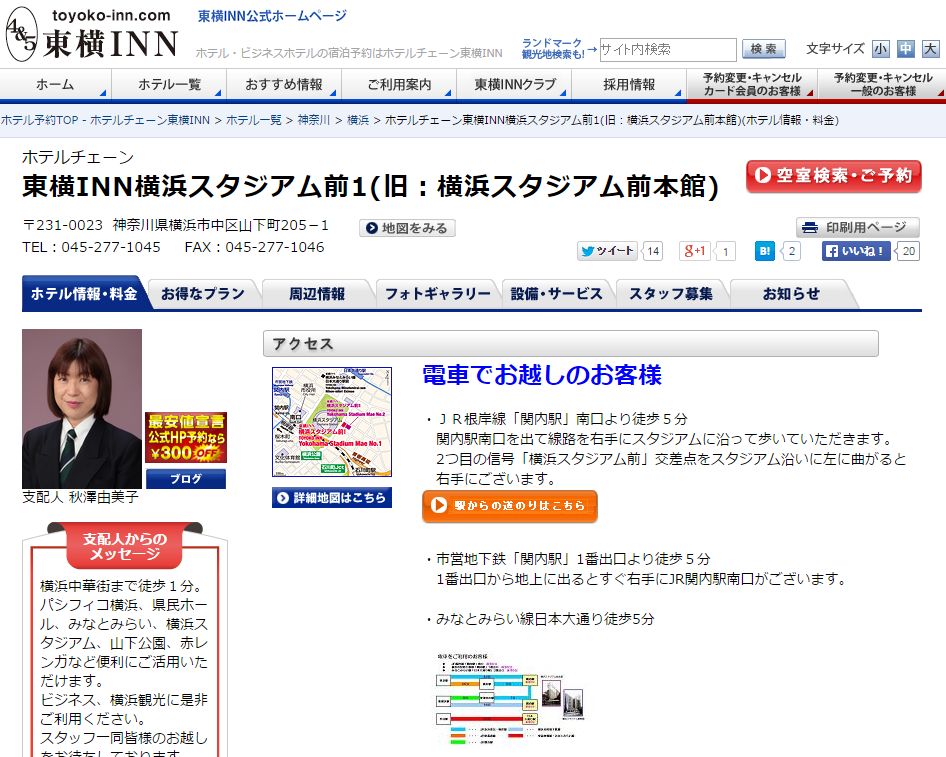This screenshot has height=757, width=946.
Task: Click the Twitter ツイート share button
Action: [x=606, y=251]
